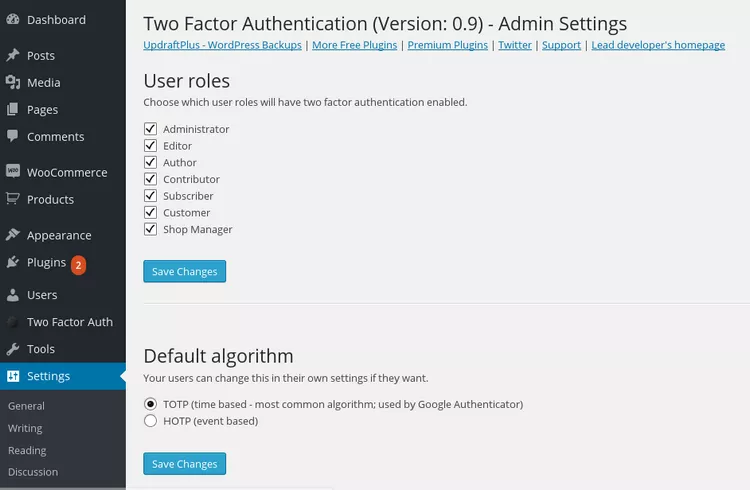Image resolution: width=750 pixels, height=490 pixels.
Task: Click the Dashboard gauge icon
Action: tap(13, 20)
